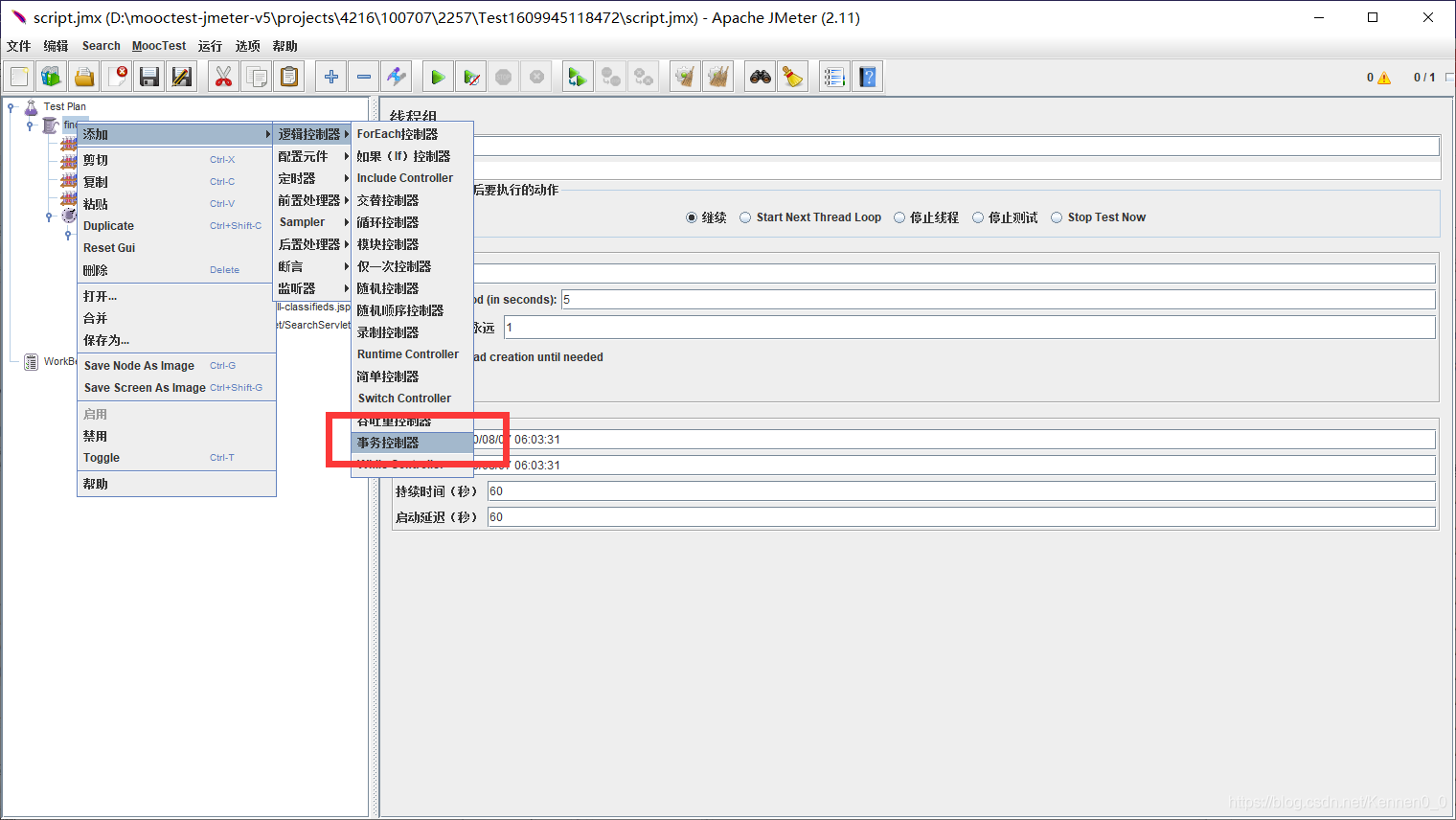Click the Remote start all icon

pos(578,77)
